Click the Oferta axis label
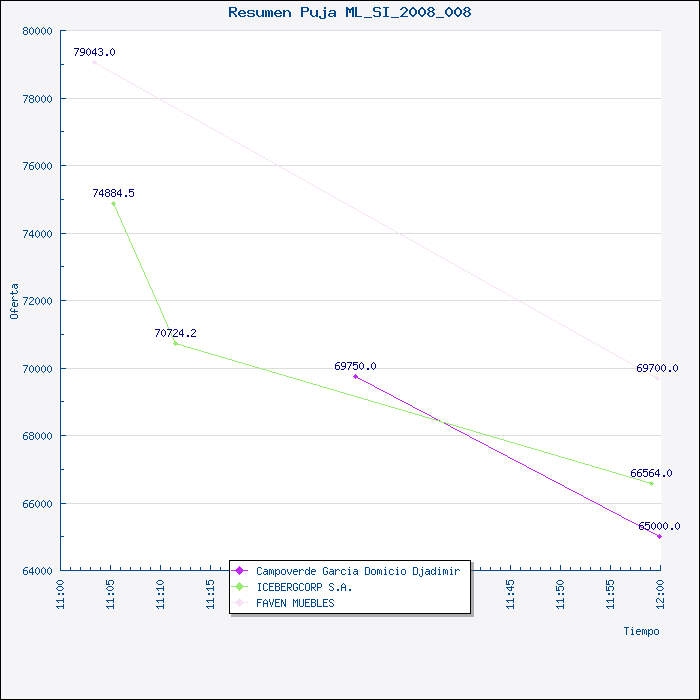This screenshot has width=700, height=700. click(x=14, y=301)
